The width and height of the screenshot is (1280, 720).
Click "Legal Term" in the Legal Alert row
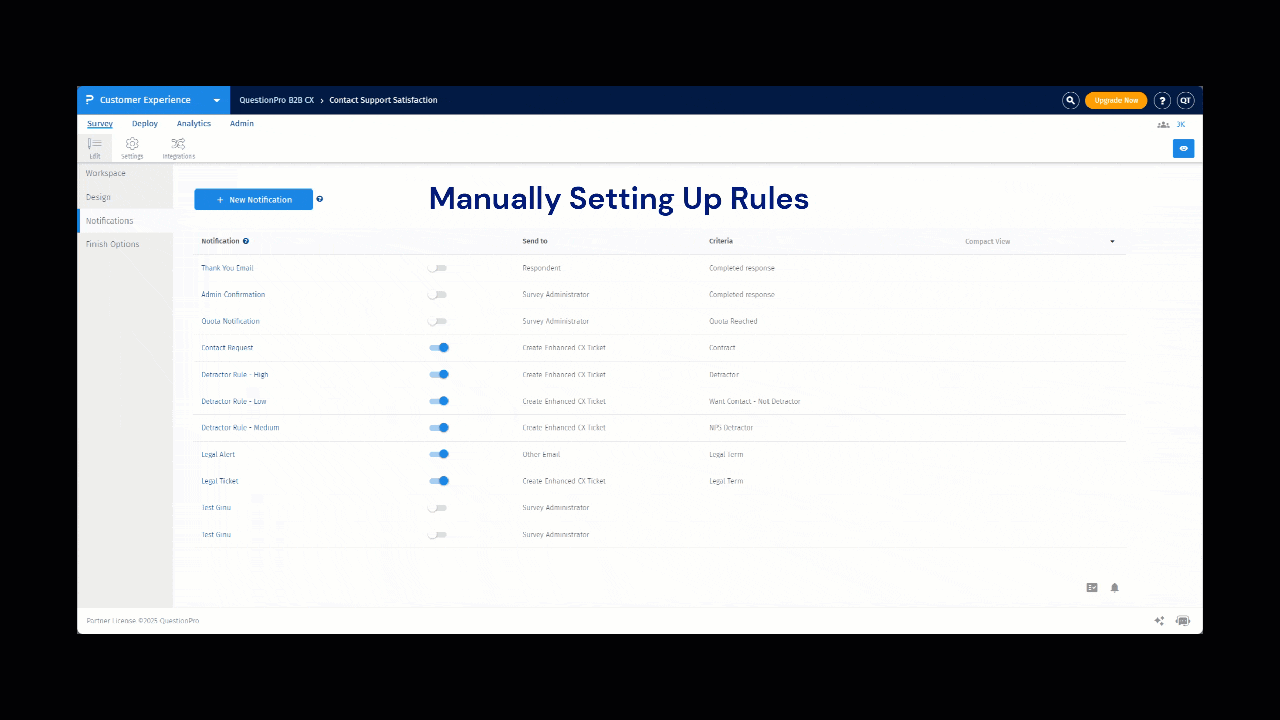tap(726, 454)
